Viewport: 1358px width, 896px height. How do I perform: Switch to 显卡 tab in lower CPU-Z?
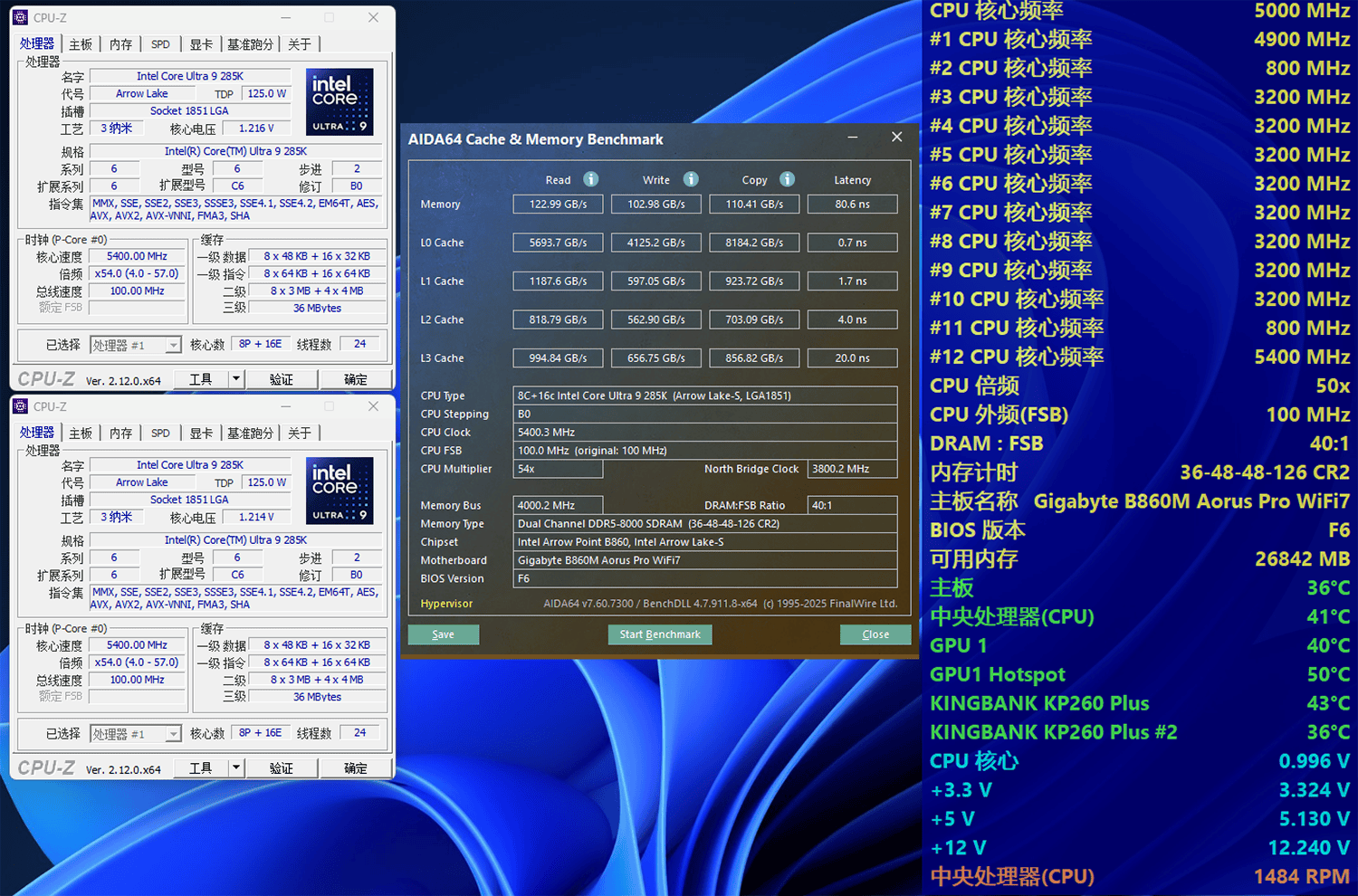(x=201, y=434)
